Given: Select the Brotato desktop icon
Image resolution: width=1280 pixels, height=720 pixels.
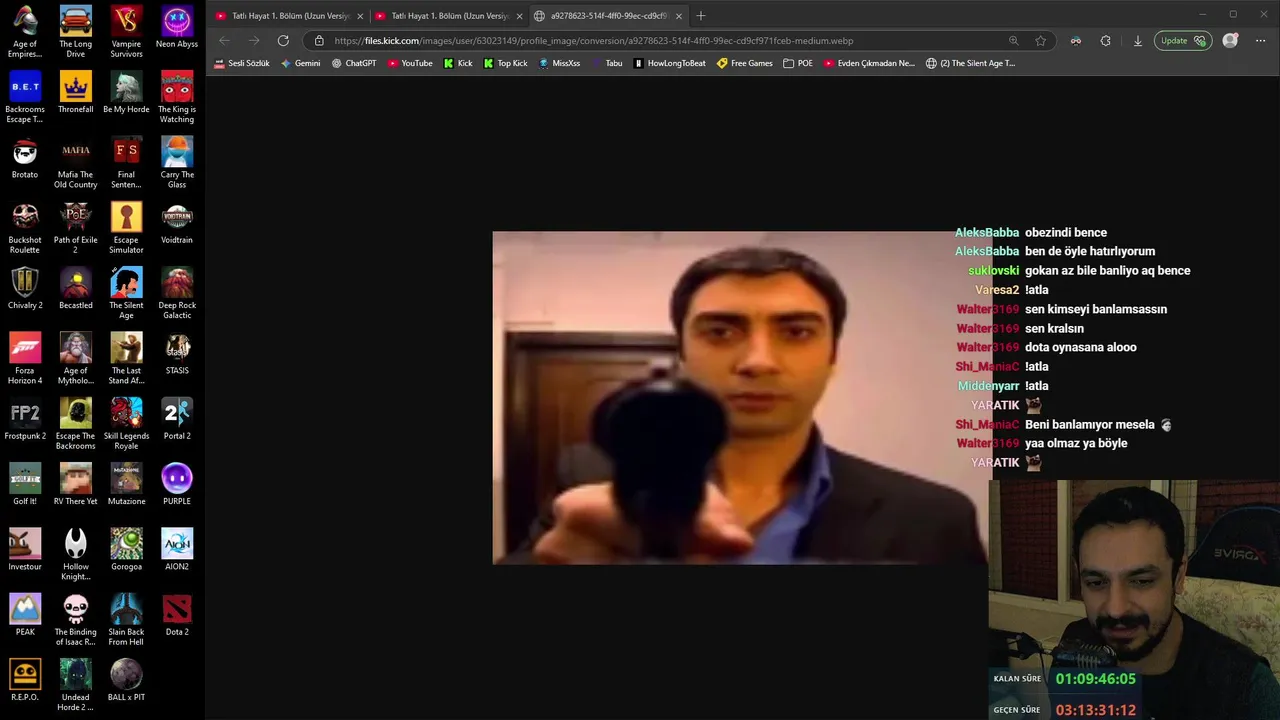Looking at the screenshot, I should (x=25, y=158).
